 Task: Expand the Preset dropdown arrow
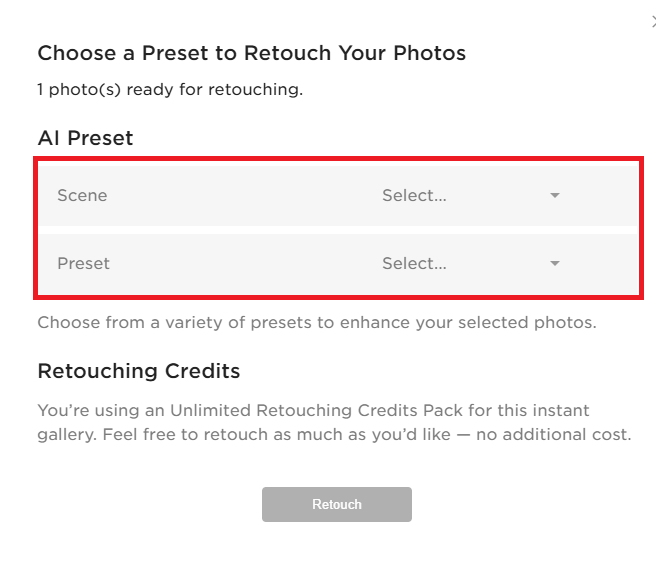pos(555,263)
